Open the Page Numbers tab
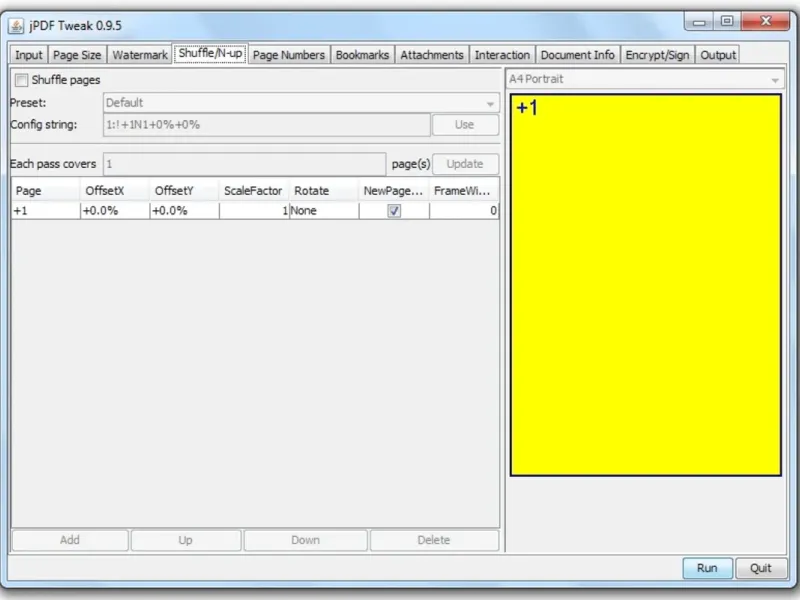This screenshot has height=600, width=800. pyautogui.click(x=289, y=55)
